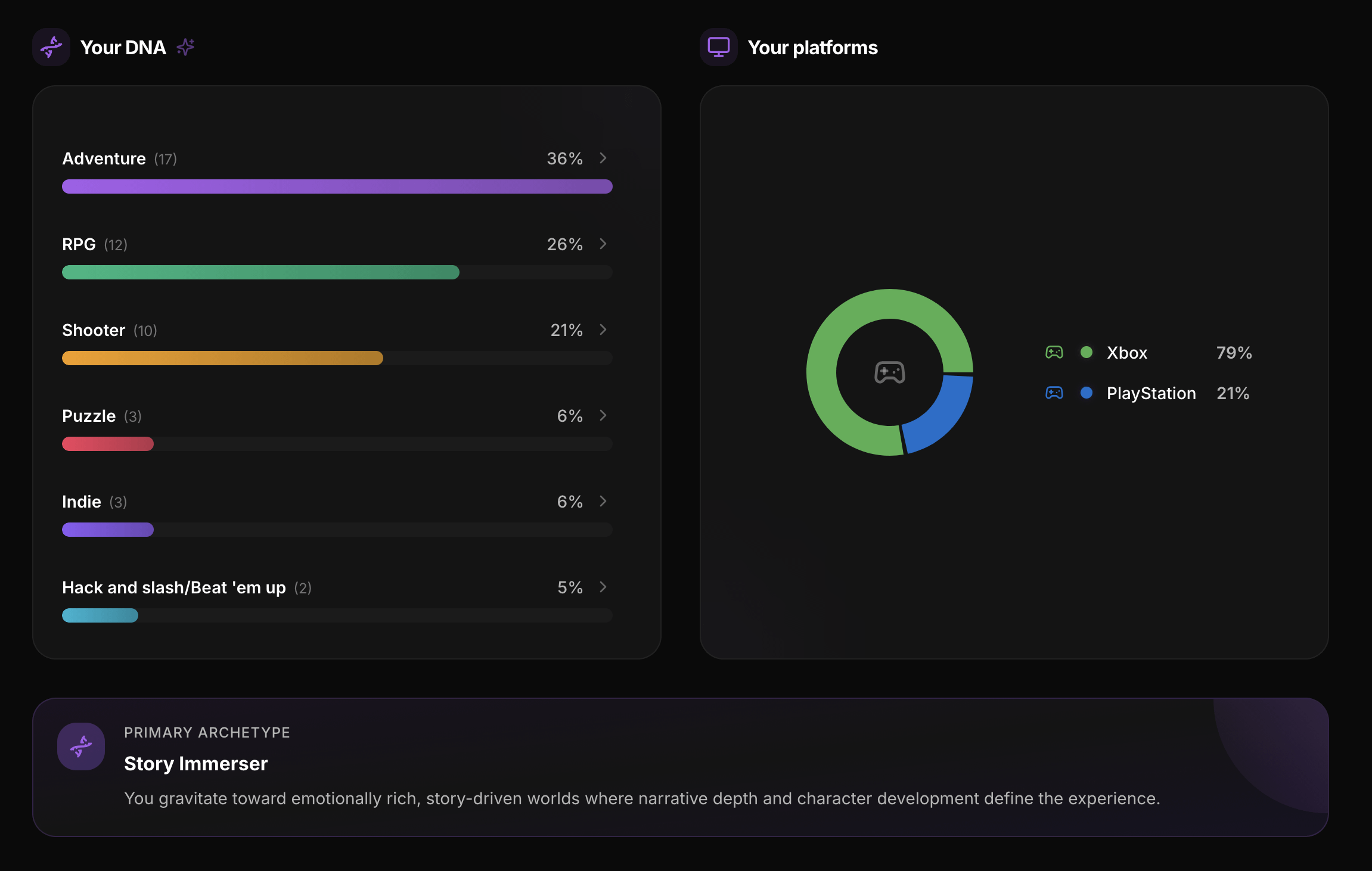Click the purple Adventure progress bar
The width and height of the screenshot is (1372, 871).
pyautogui.click(x=337, y=186)
